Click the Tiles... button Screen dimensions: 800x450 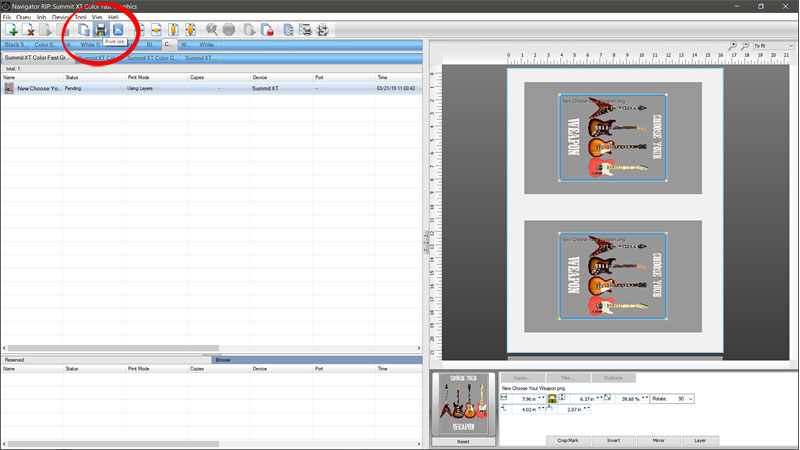tap(568, 378)
